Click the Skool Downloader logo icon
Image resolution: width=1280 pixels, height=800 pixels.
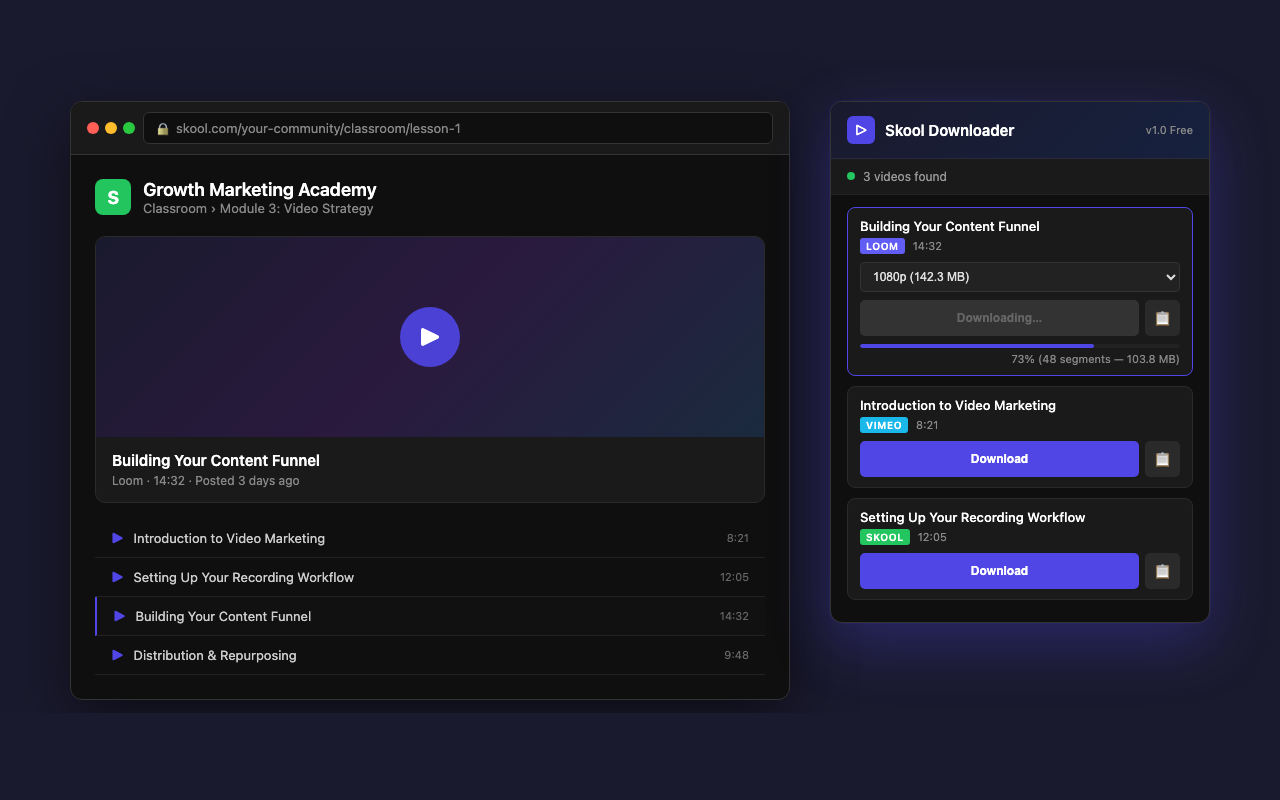click(861, 130)
